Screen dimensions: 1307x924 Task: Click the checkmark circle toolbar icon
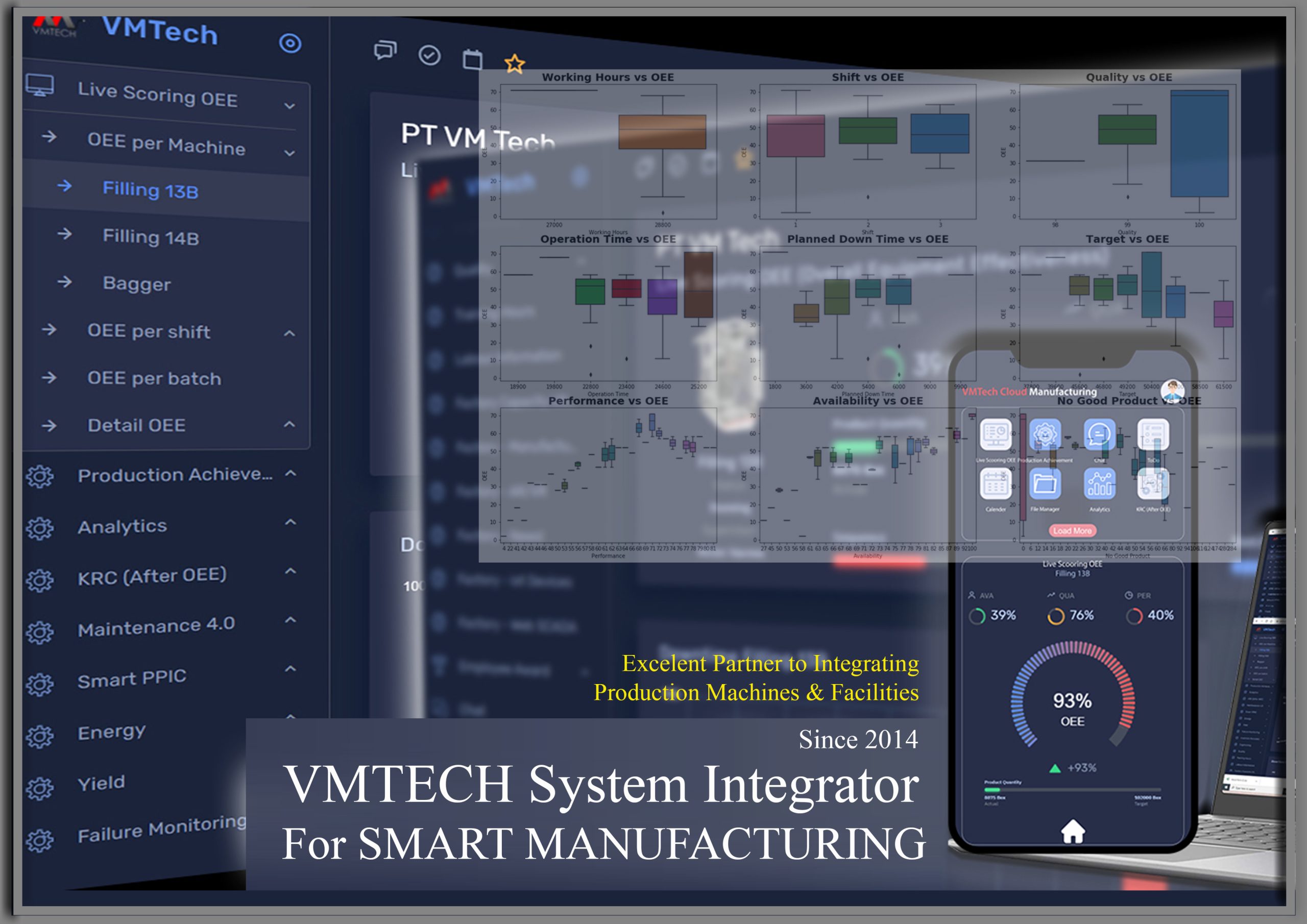pyautogui.click(x=429, y=55)
